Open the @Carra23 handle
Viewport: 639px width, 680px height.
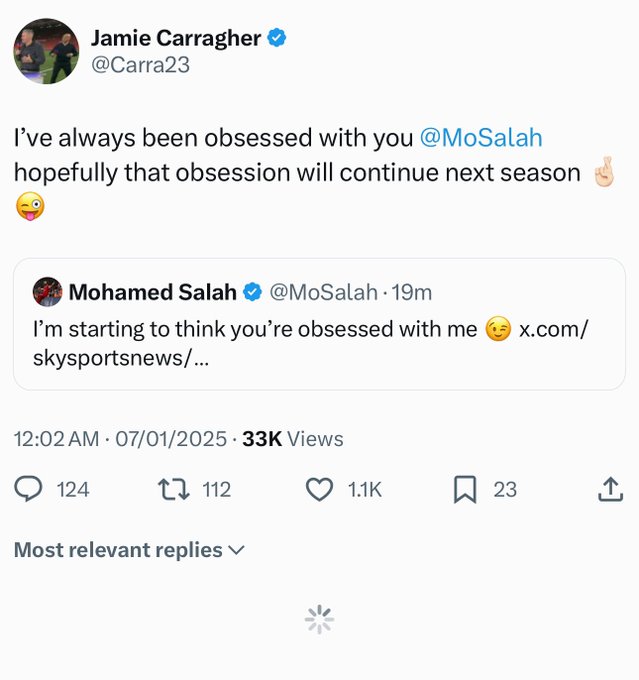pos(140,65)
